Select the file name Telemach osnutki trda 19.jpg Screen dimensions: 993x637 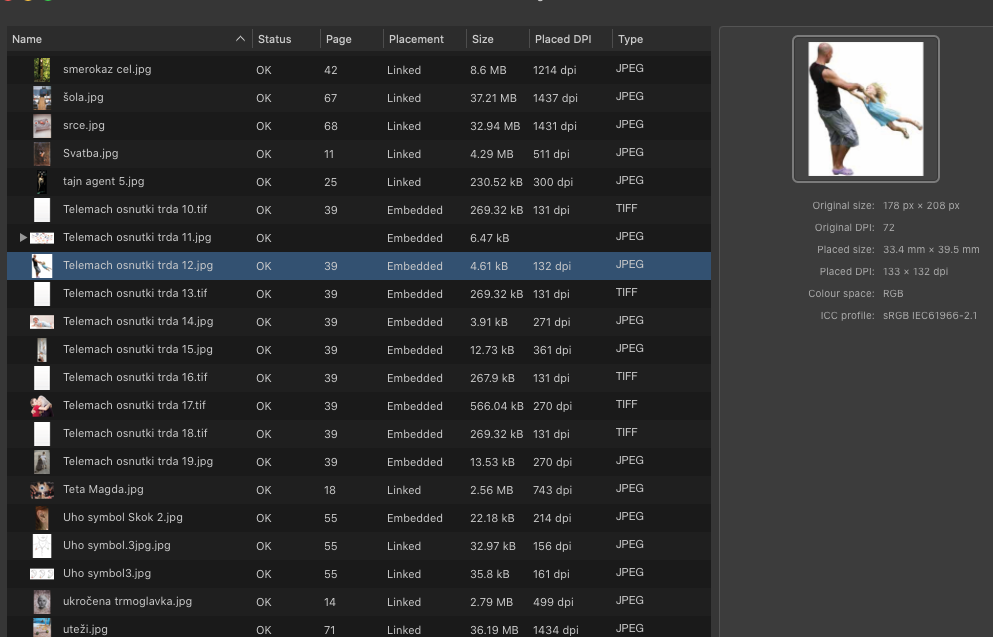138,461
